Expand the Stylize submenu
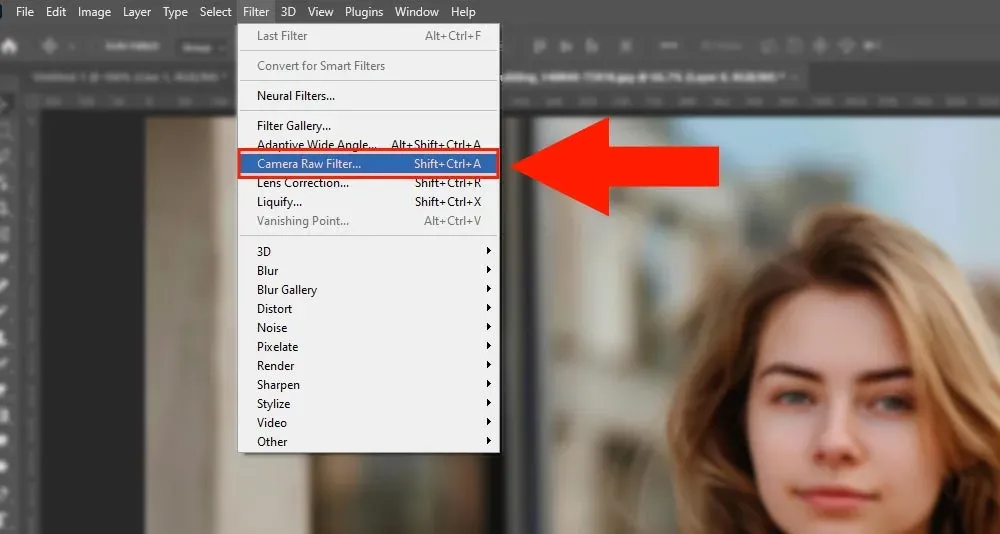Viewport: 1000px width, 534px height. 369,404
